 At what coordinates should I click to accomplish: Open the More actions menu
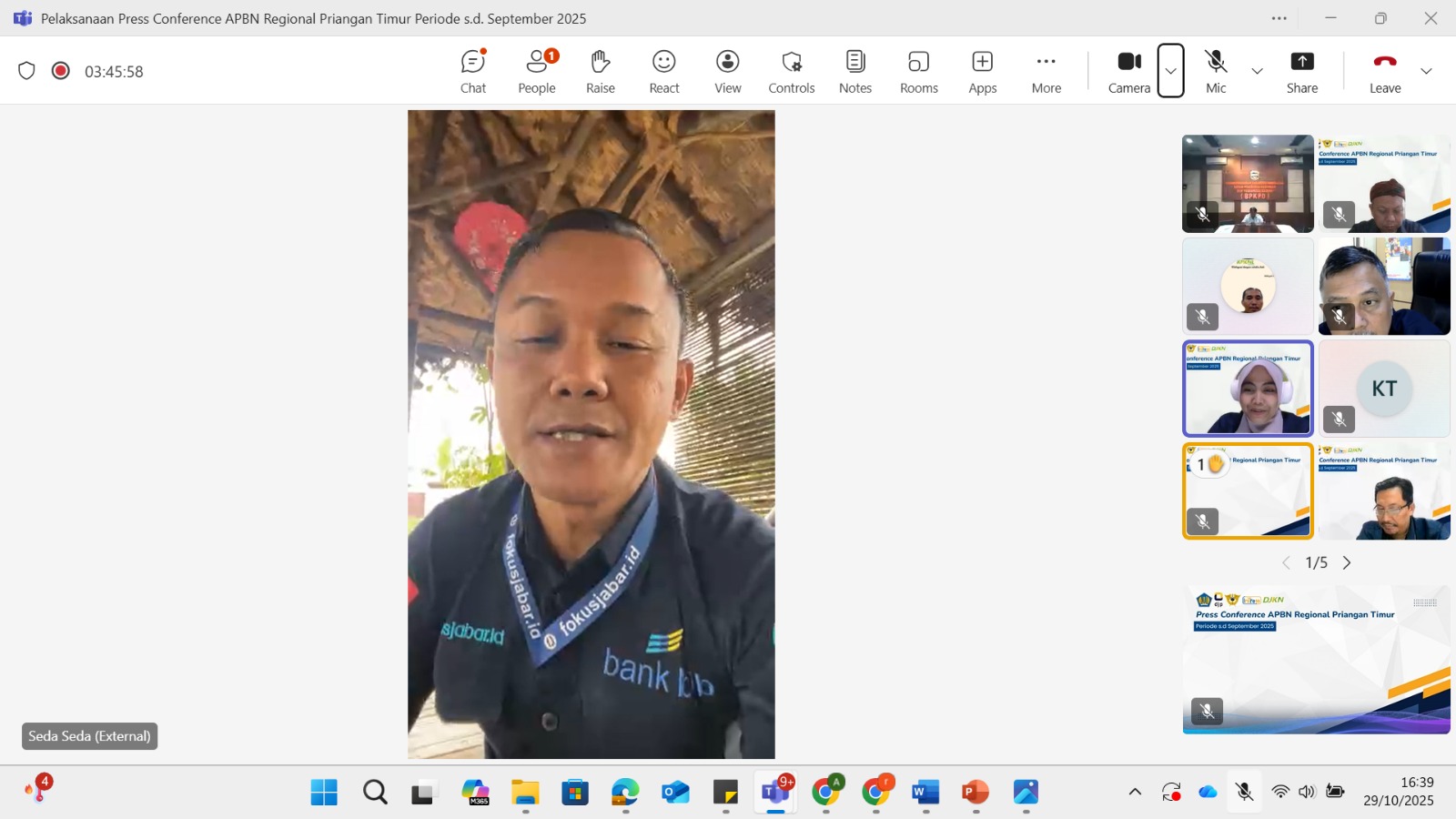1046,71
